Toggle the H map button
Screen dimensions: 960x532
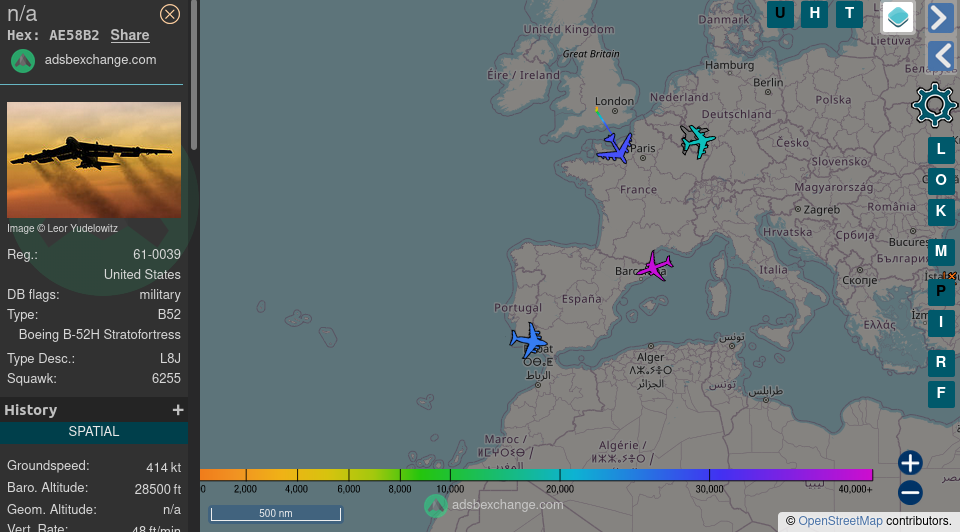[814, 13]
